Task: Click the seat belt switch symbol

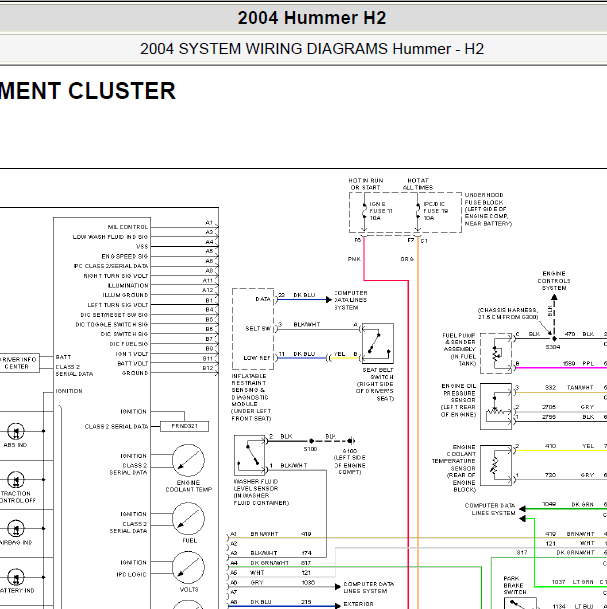Action: click(377, 343)
